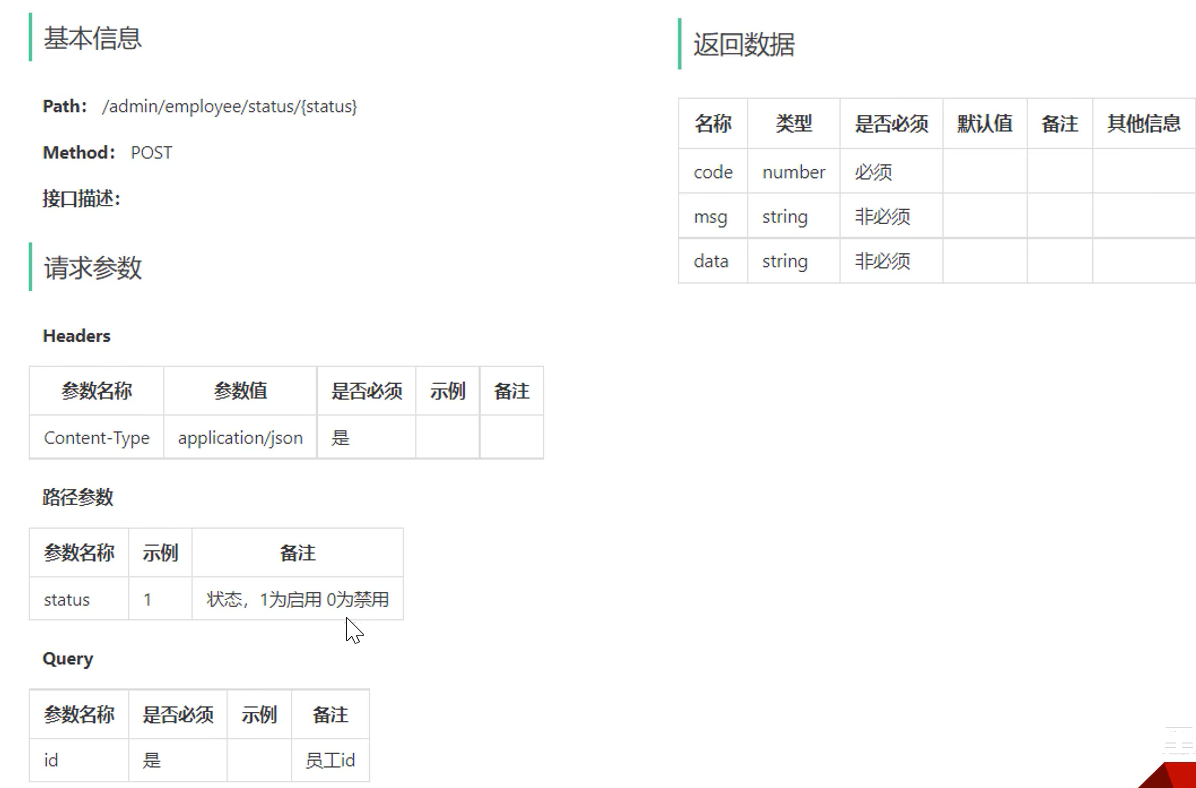Click the number type cell for code
1196x788 pixels.
tap(793, 172)
